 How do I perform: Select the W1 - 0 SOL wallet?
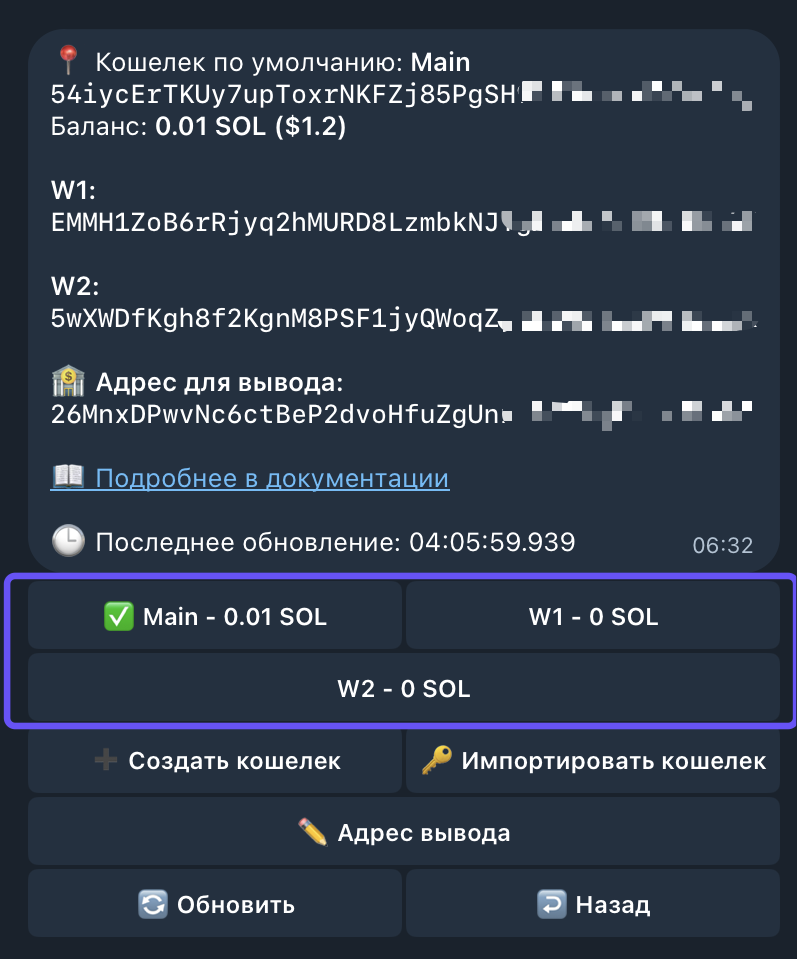[593, 617]
